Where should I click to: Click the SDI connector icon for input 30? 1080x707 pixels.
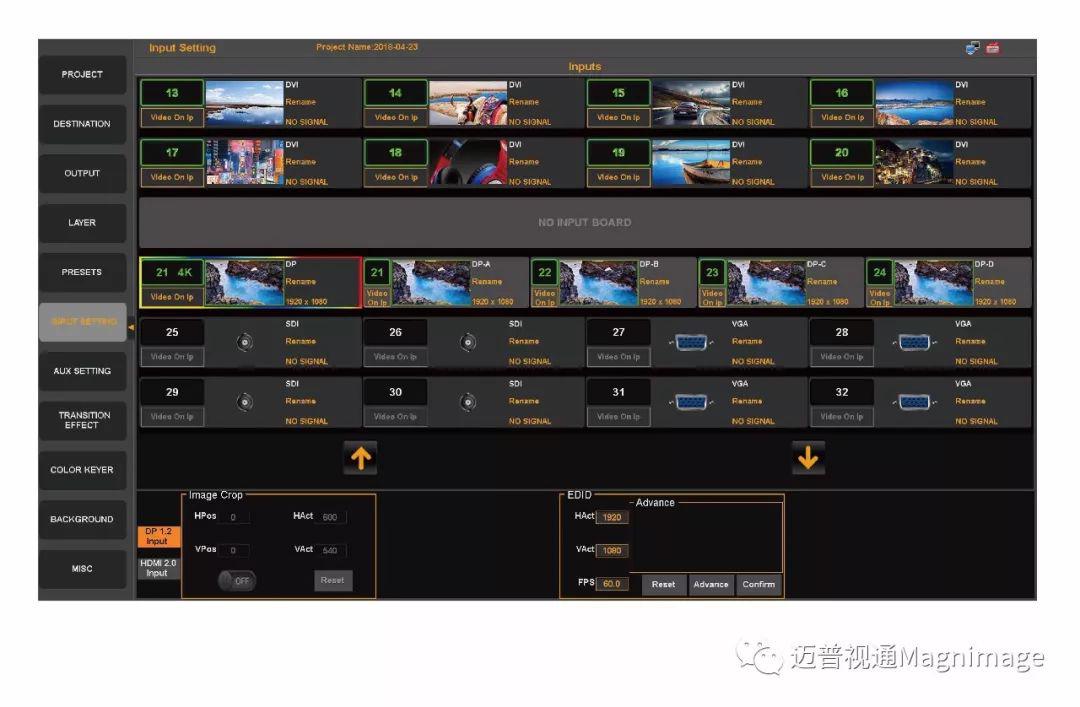(x=467, y=402)
